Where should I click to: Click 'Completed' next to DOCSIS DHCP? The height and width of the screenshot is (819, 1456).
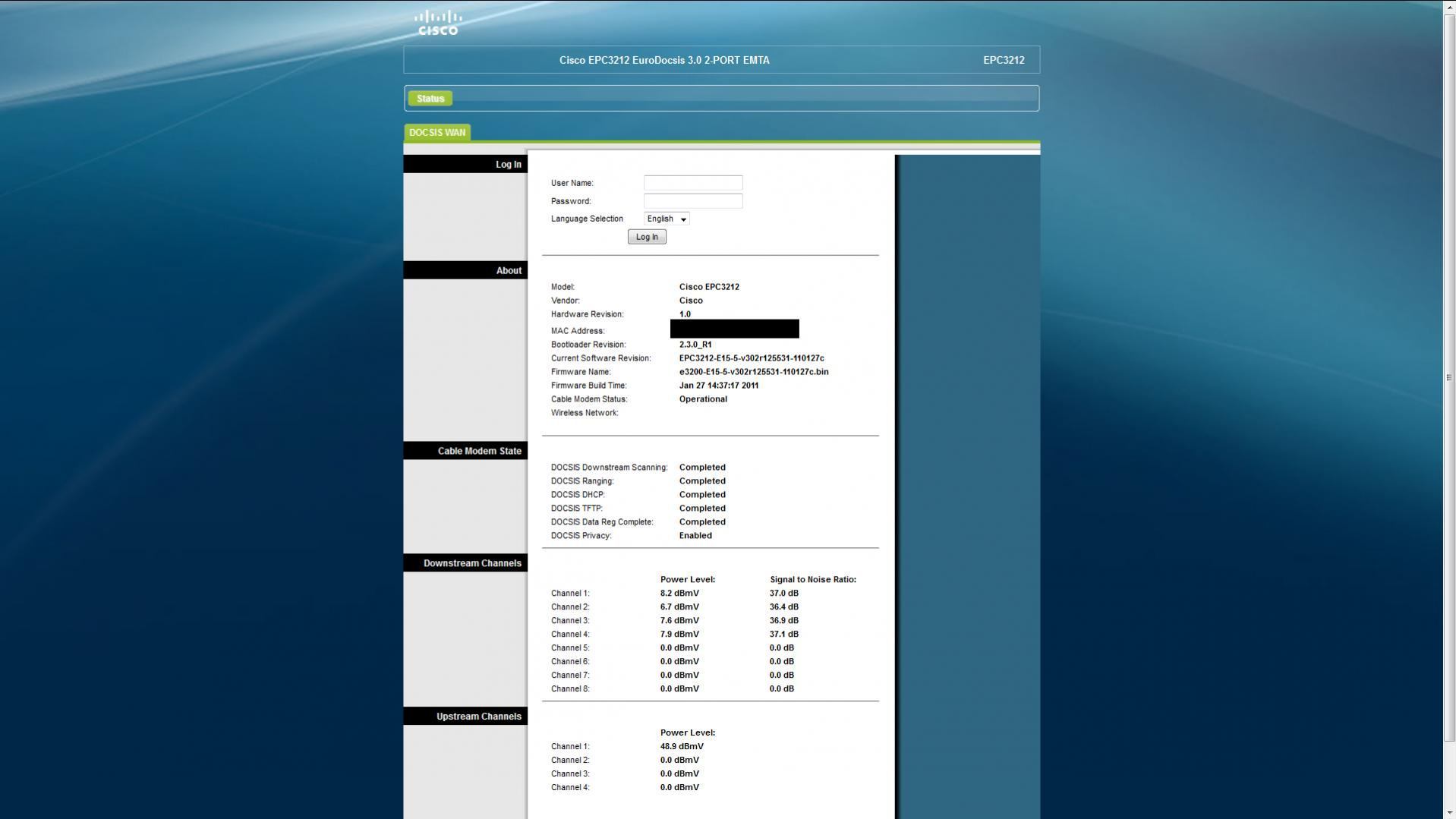pyautogui.click(x=702, y=495)
